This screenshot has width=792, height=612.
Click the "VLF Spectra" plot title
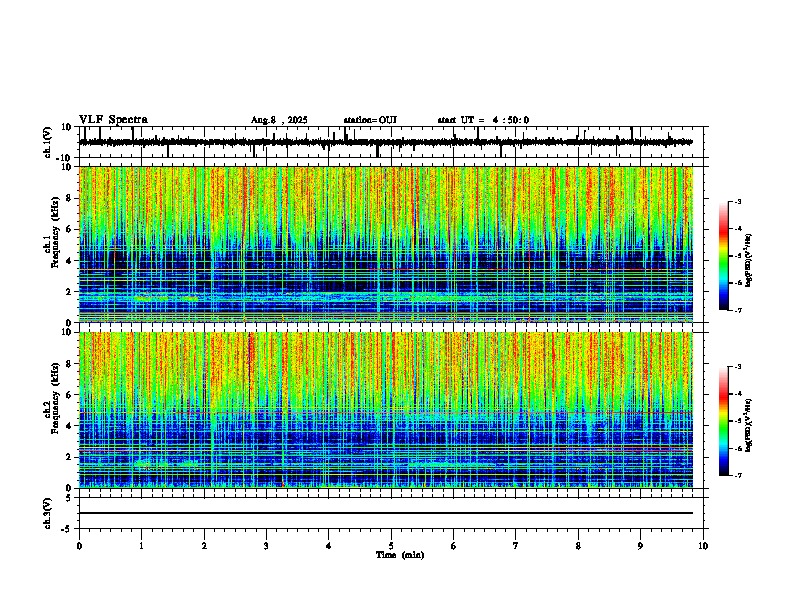pyautogui.click(x=113, y=120)
